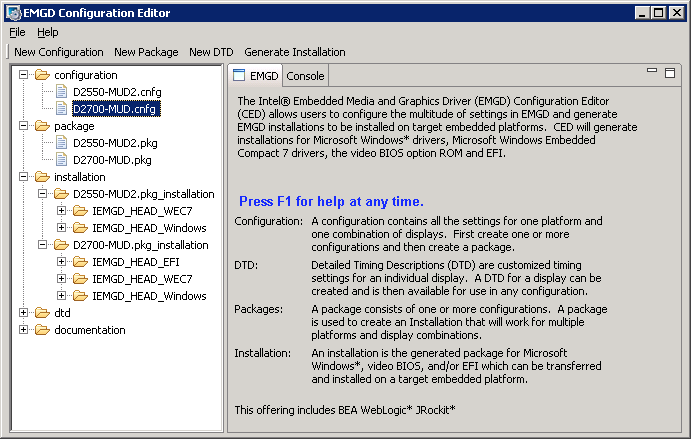
Task: Click the configuration folder icon
Action: point(42,75)
